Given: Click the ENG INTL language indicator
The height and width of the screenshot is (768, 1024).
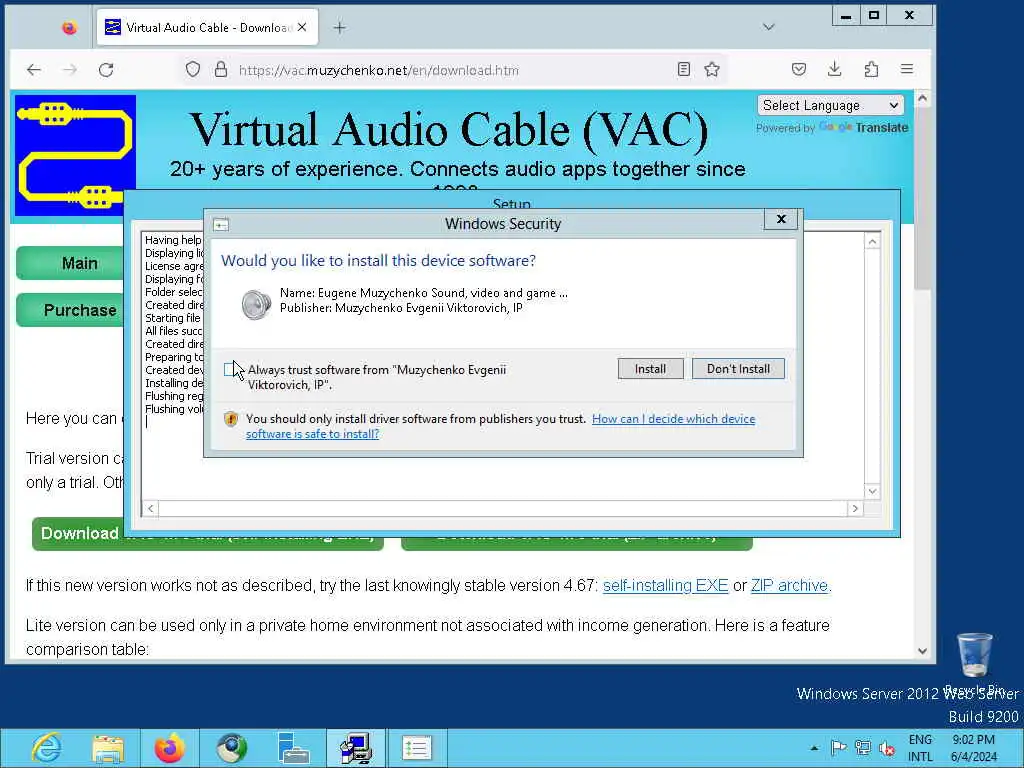Looking at the screenshot, I should pos(920,748).
